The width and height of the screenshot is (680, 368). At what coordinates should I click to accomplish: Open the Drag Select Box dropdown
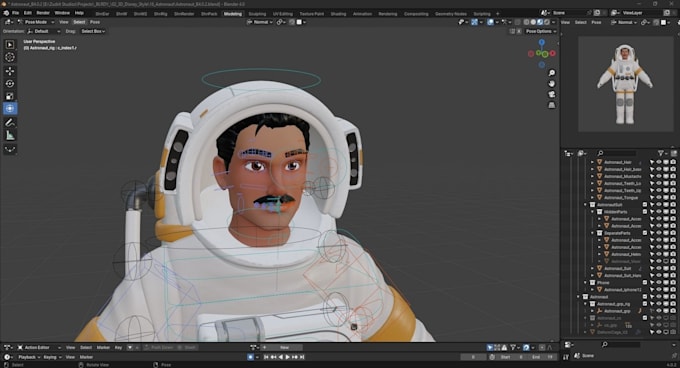pos(93,31)
